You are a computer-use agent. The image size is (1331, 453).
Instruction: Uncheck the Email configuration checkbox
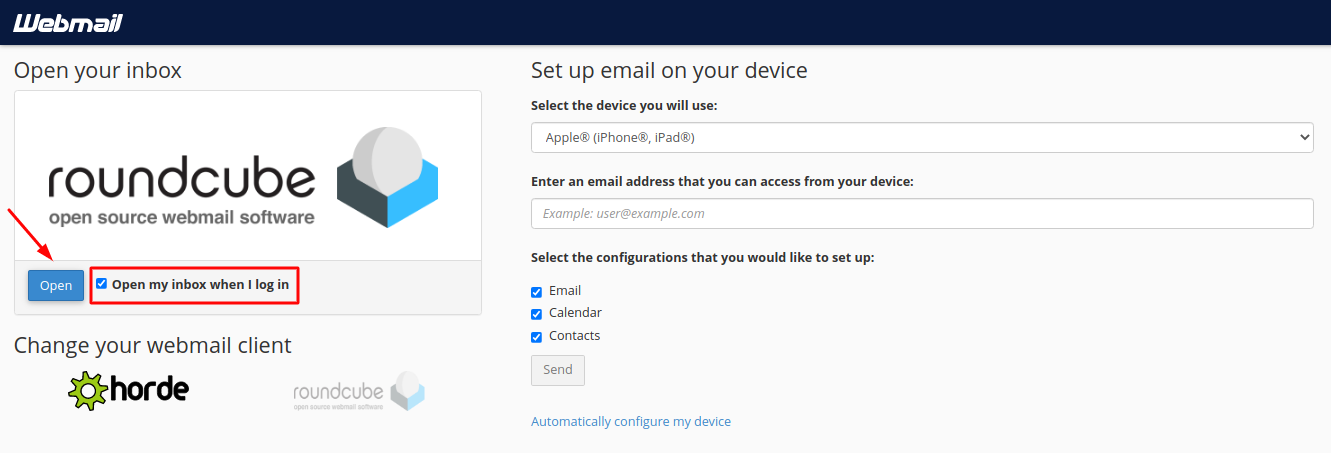(x=537, y=292)
